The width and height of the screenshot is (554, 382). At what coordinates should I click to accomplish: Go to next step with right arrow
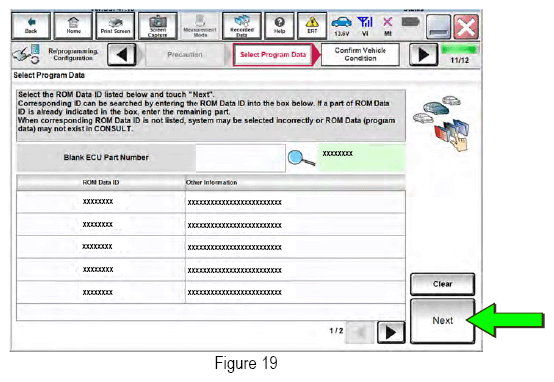423,54
